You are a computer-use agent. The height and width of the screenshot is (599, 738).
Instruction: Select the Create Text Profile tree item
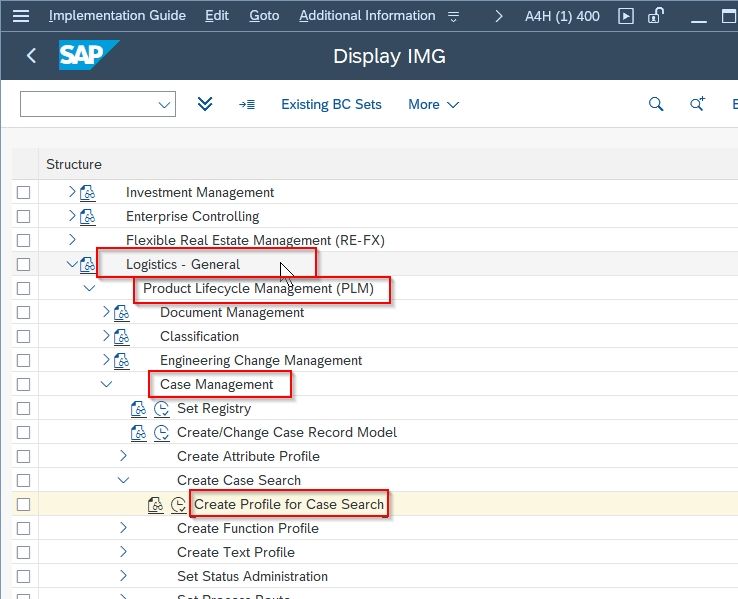pos(236,552)
